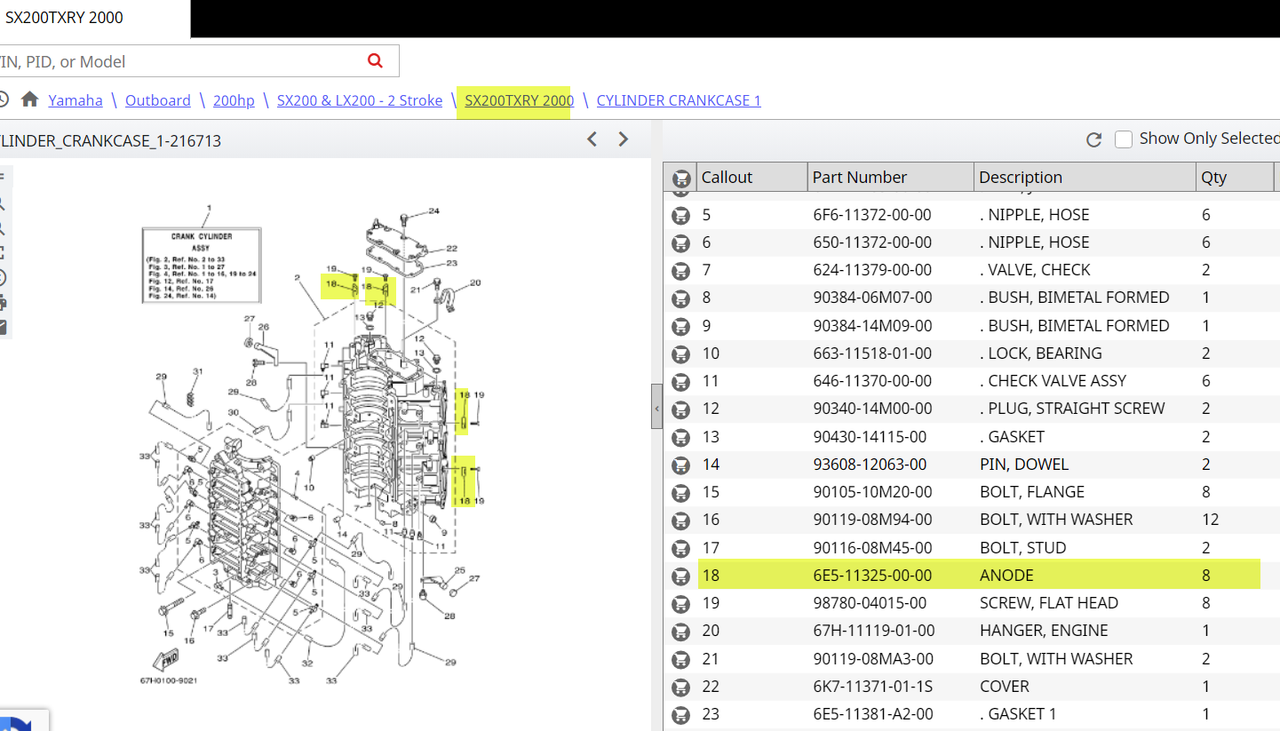Add callout 21 bolt with washer to cart
This screenshot has height=731, width=1280.
pyautogui.click(x=681, y=659)
